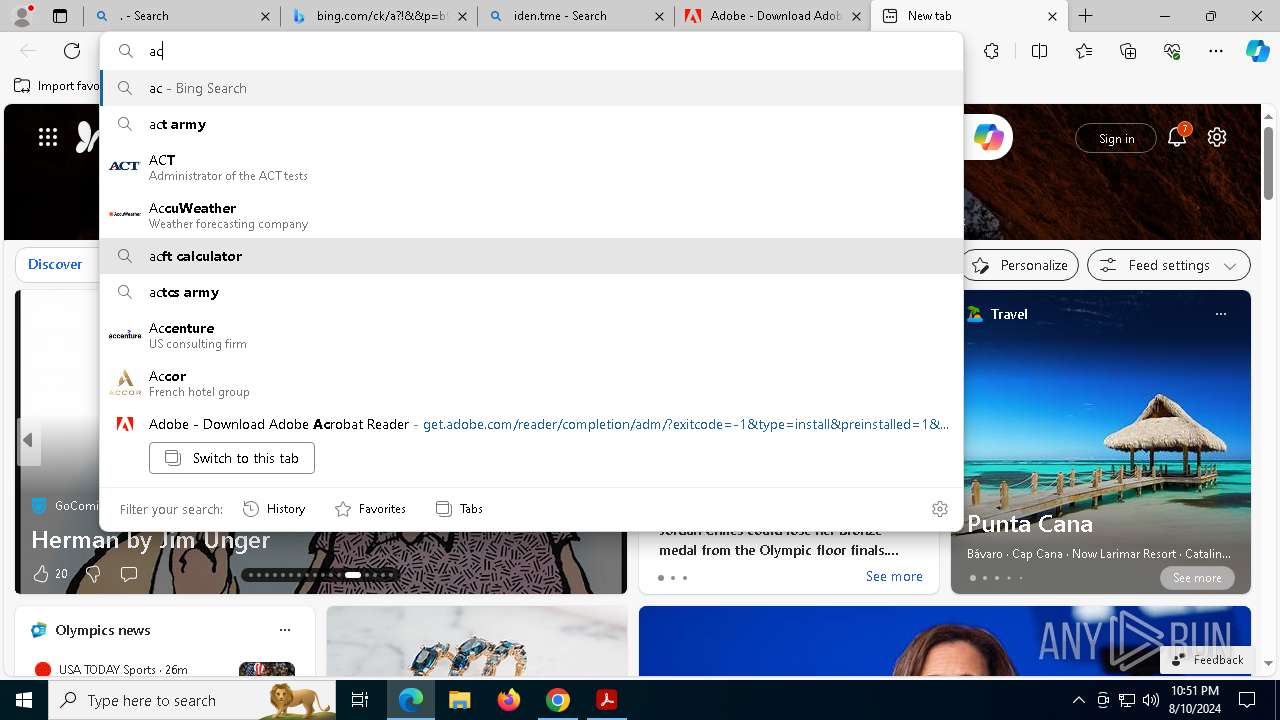Switch to iden.tme - Search tab
The image size is (1280, 720).
574,16
